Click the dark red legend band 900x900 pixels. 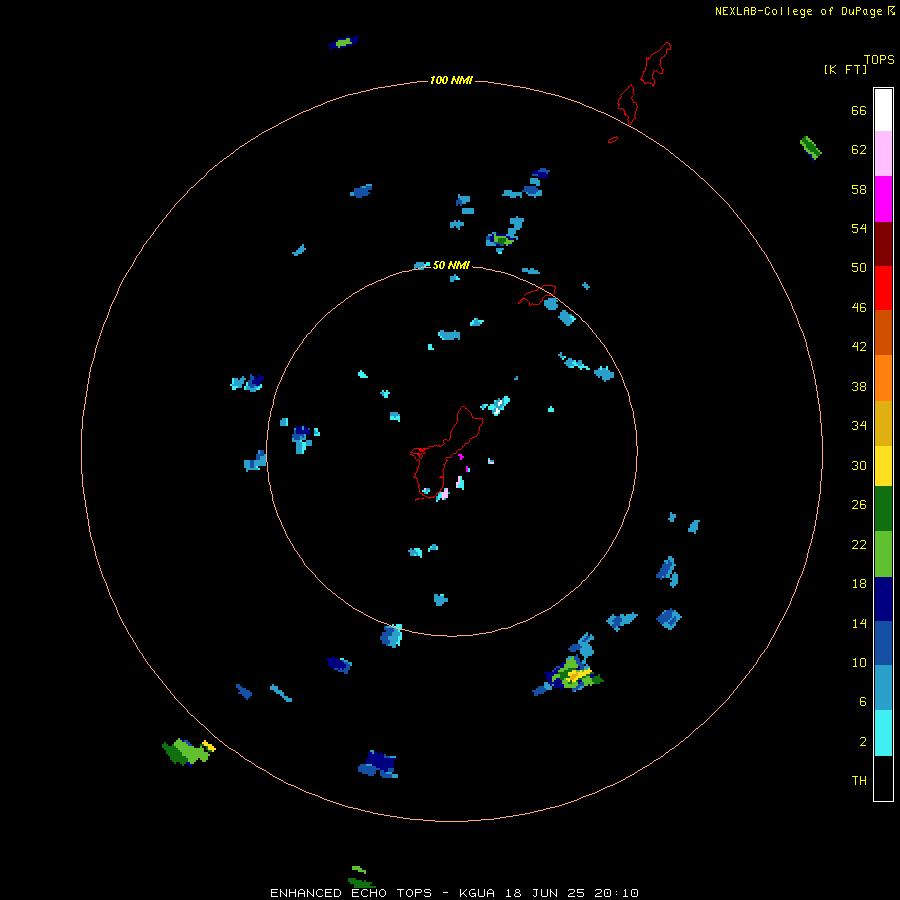coord(883,244)
